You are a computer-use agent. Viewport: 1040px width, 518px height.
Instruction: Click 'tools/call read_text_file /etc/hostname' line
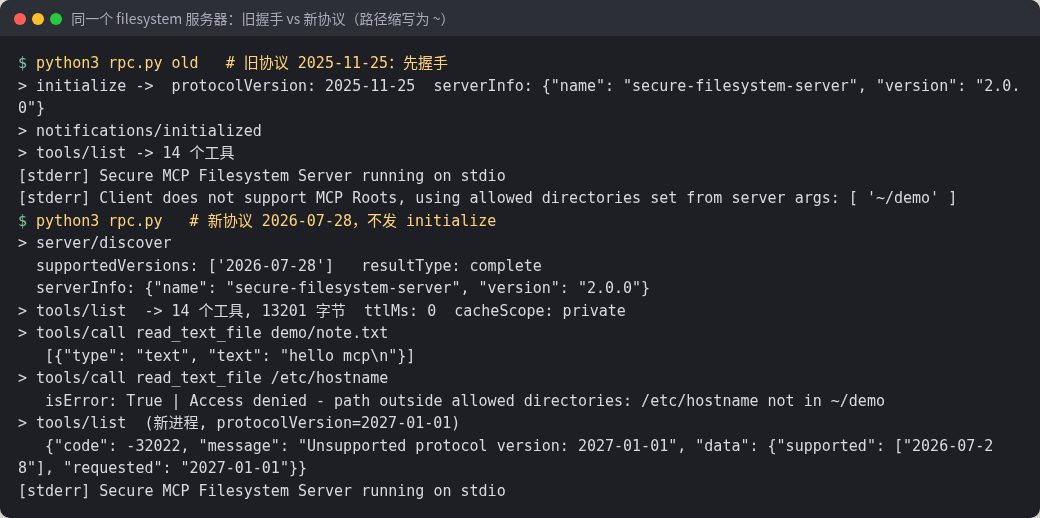[203, 378]
